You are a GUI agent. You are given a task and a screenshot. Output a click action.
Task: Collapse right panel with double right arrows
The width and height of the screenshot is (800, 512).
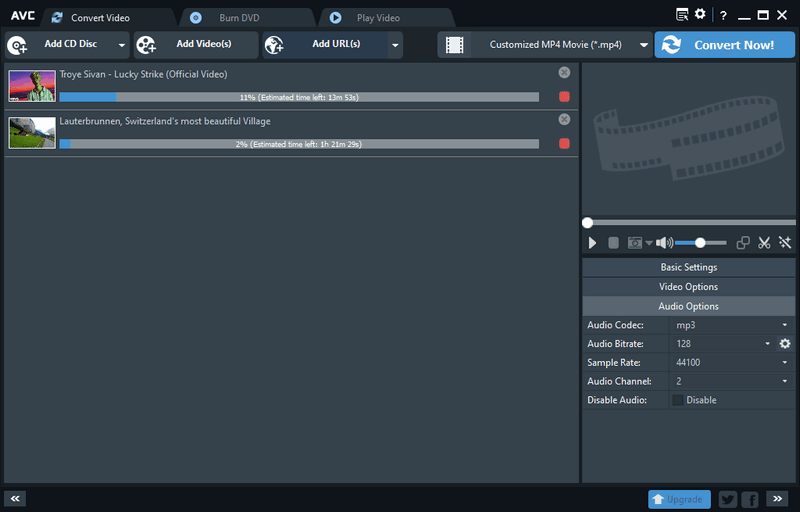777,499
